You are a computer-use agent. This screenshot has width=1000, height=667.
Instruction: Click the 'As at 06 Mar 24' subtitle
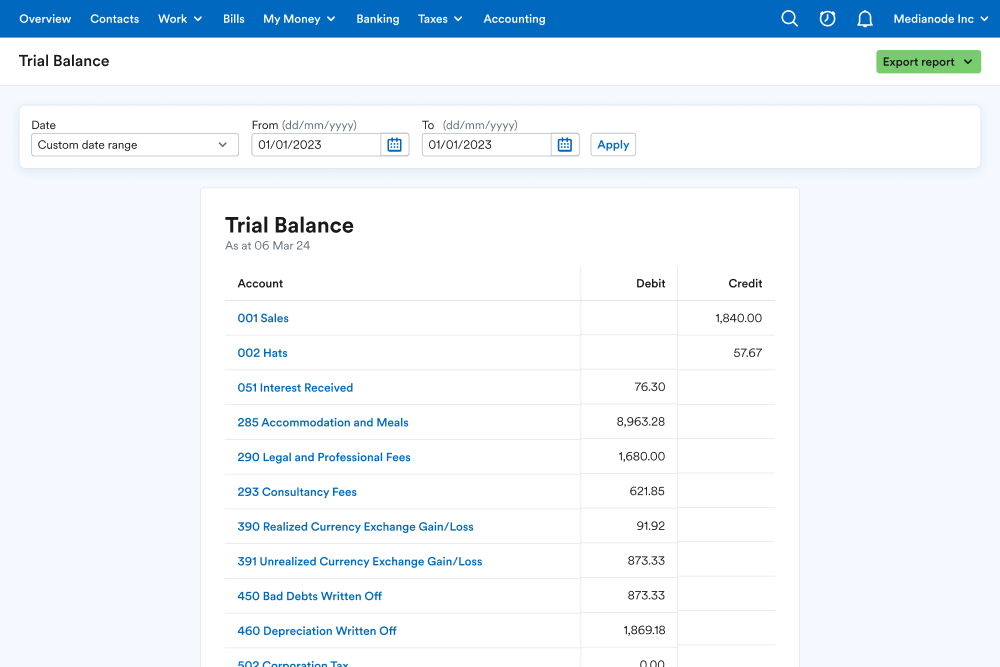point(267,246)
